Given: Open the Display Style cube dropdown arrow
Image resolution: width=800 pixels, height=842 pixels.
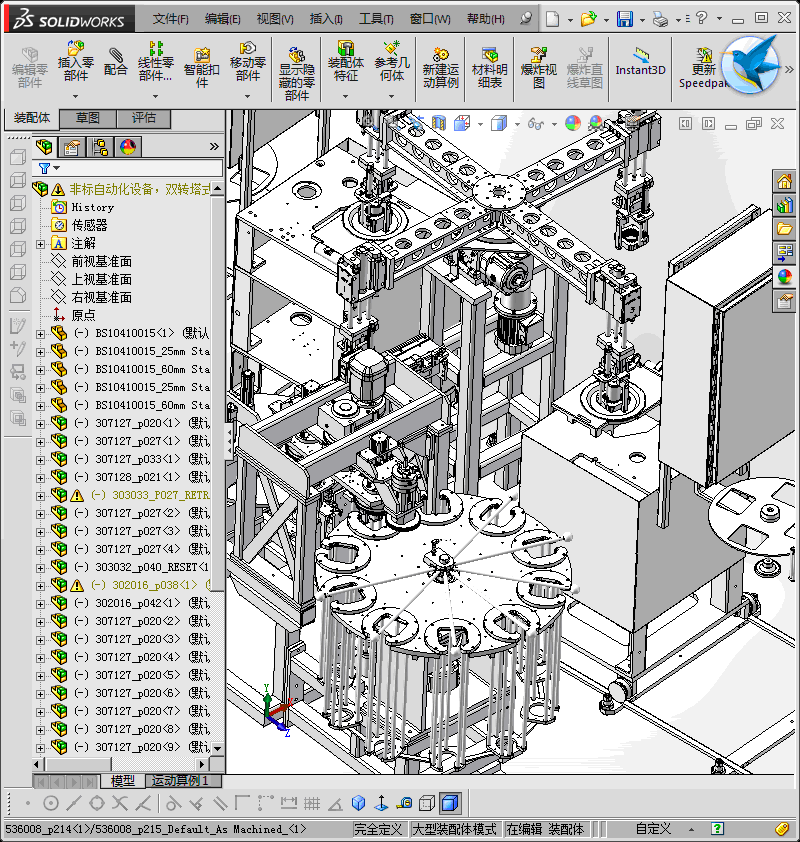Looking at the screenshot, I should pos(517,124).
